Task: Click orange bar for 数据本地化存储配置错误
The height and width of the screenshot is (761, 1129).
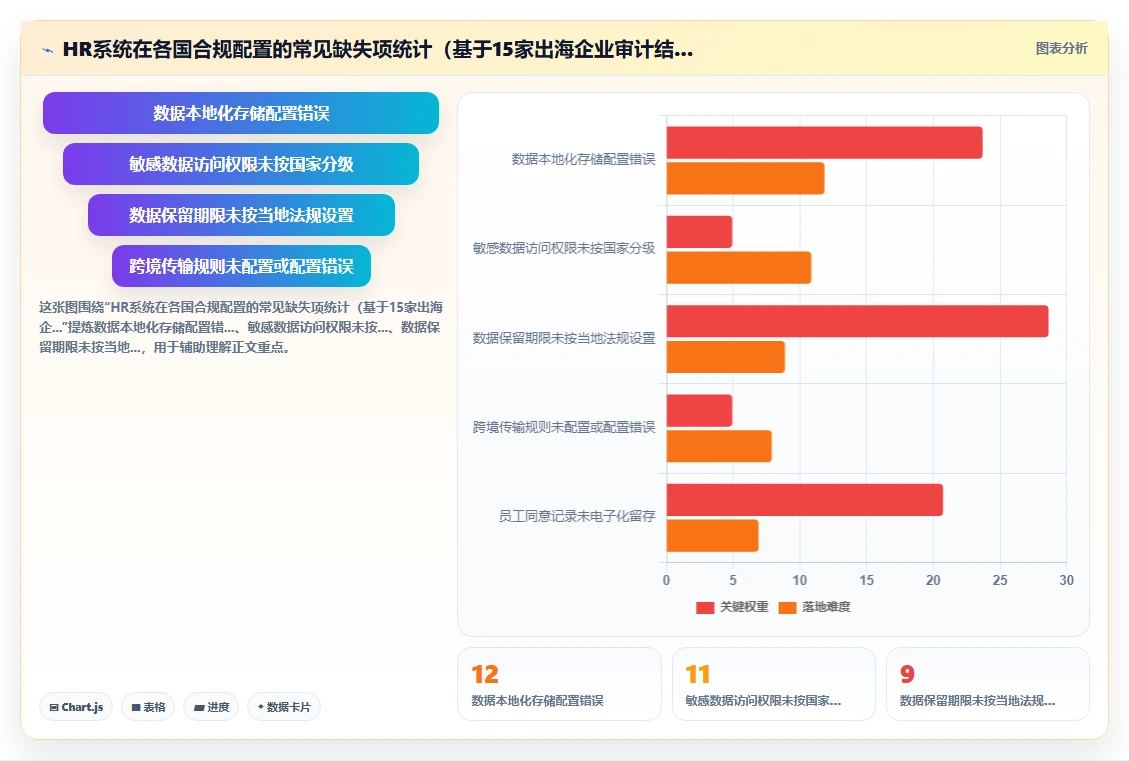Action: click(745, 179)
